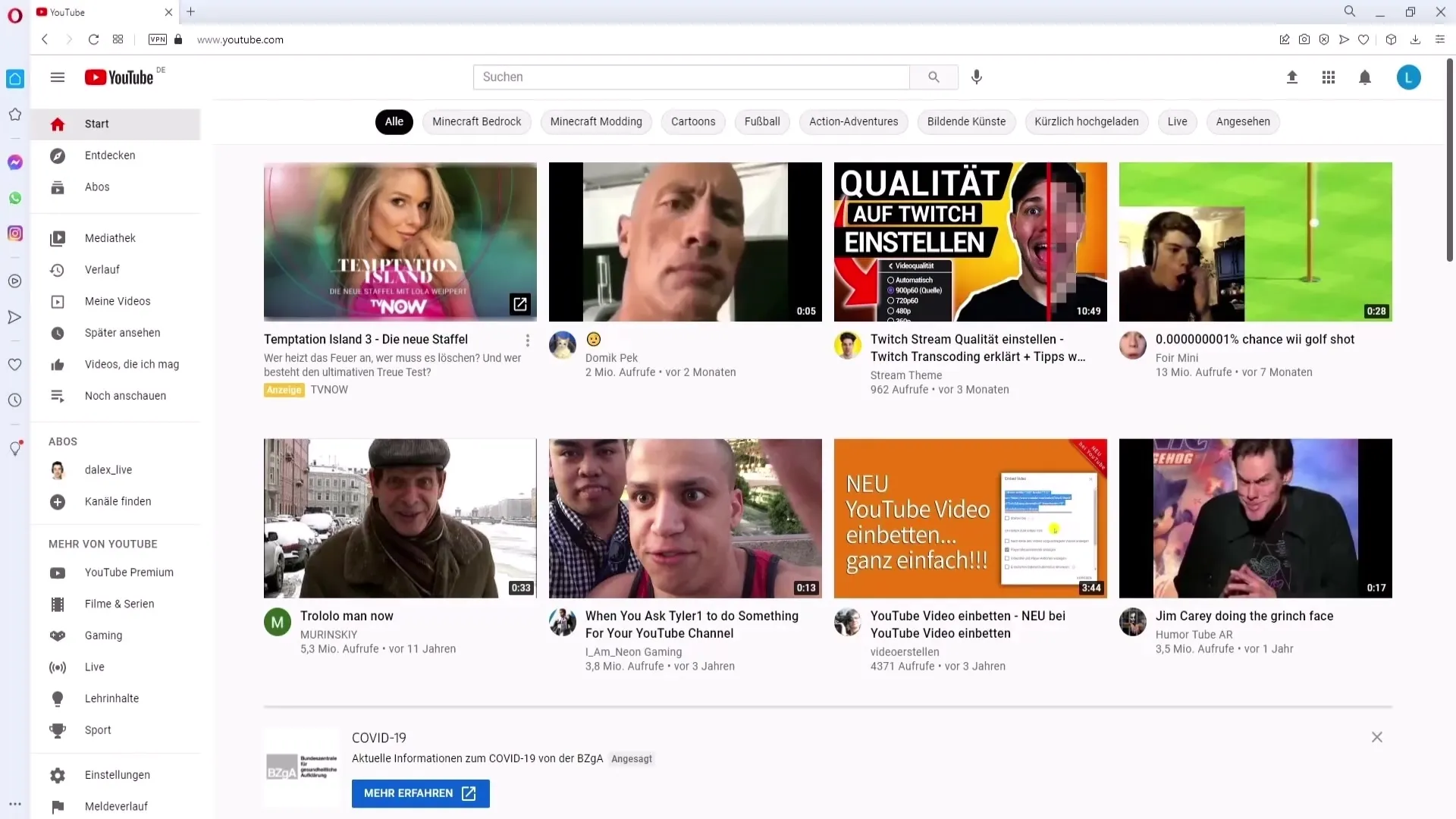Open Opera sidebar WhatsApp icon
1456x819 pixels.
pyautogui.click(x=15, y=198)
